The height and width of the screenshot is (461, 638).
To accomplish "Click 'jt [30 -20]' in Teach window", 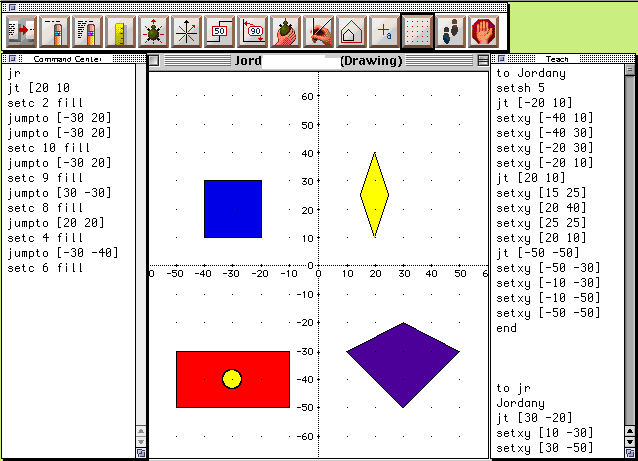I will 534,418.
